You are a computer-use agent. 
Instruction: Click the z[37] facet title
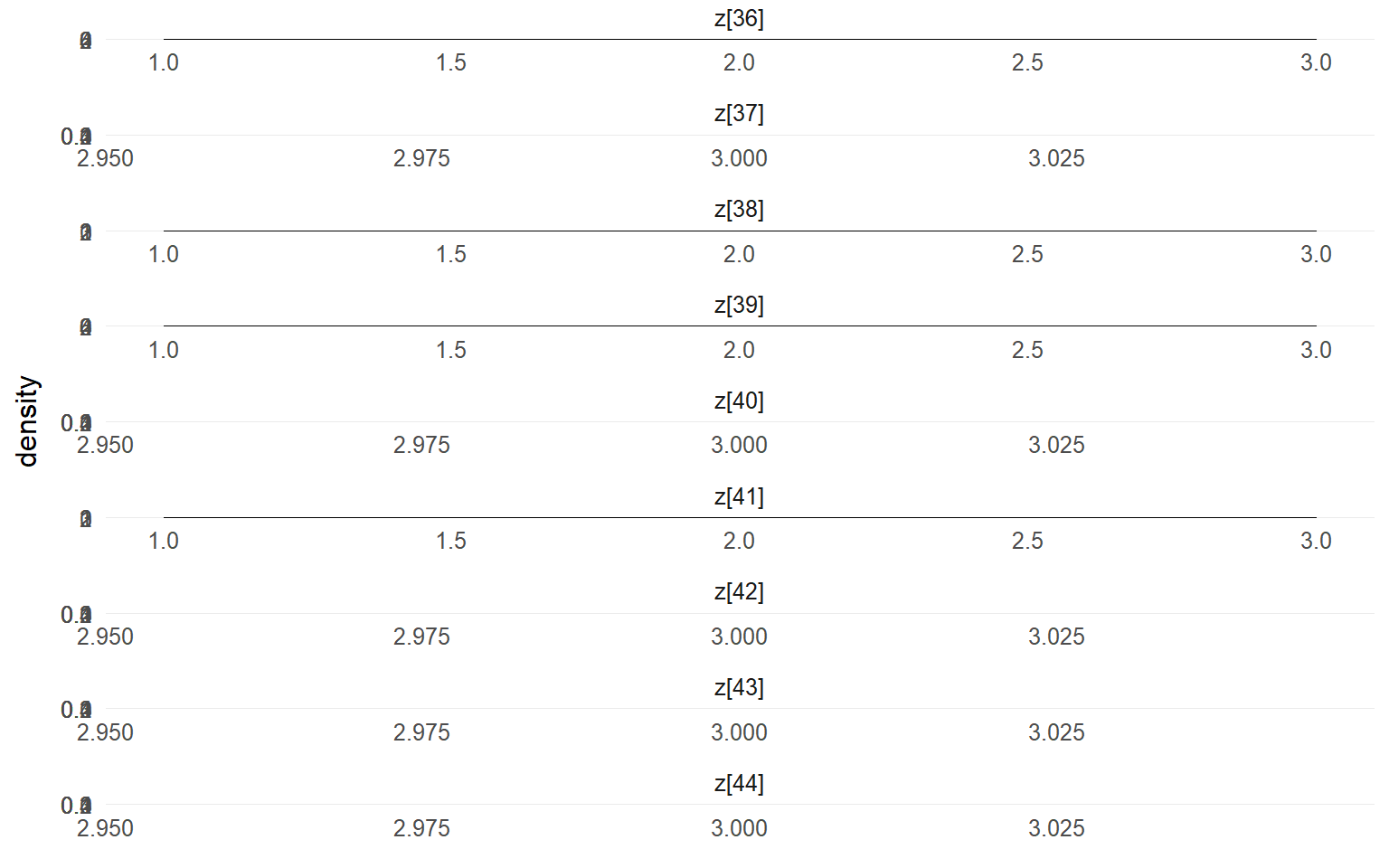[x=739, y=114]
